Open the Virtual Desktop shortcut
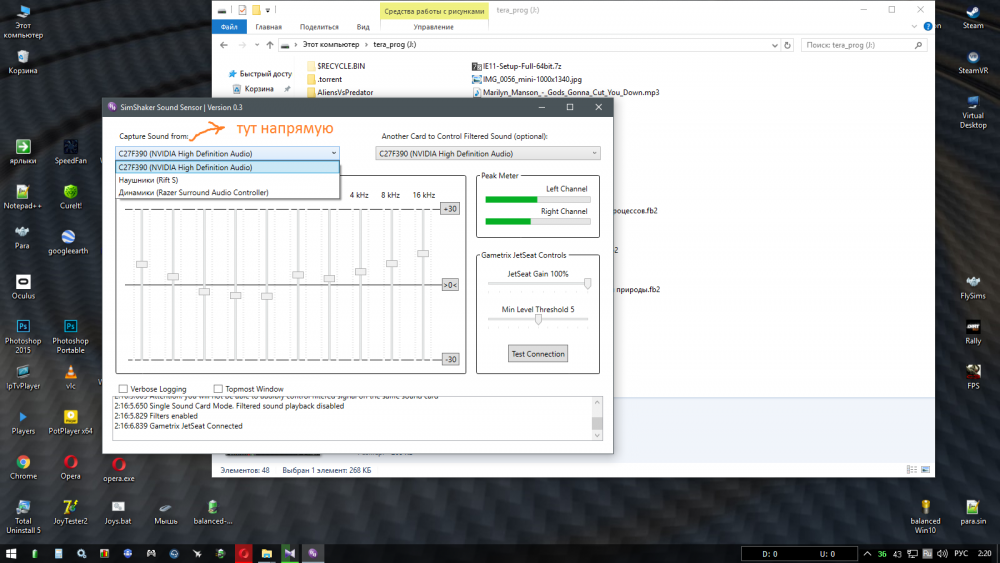Image resolution: width=1000 pixels, height=563 pixels. [973, 111]
